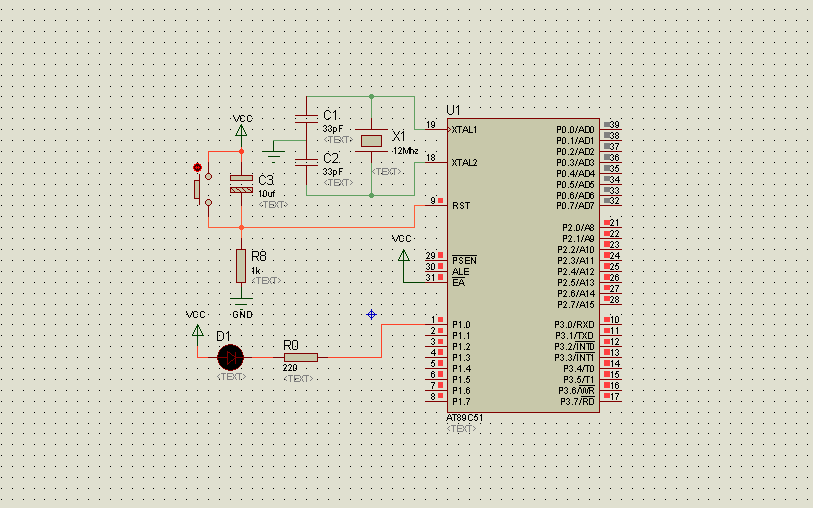Select capacitor C2 symbol
Image resolution: width=813 pixels, height=508 pixels.
(306, 162)
